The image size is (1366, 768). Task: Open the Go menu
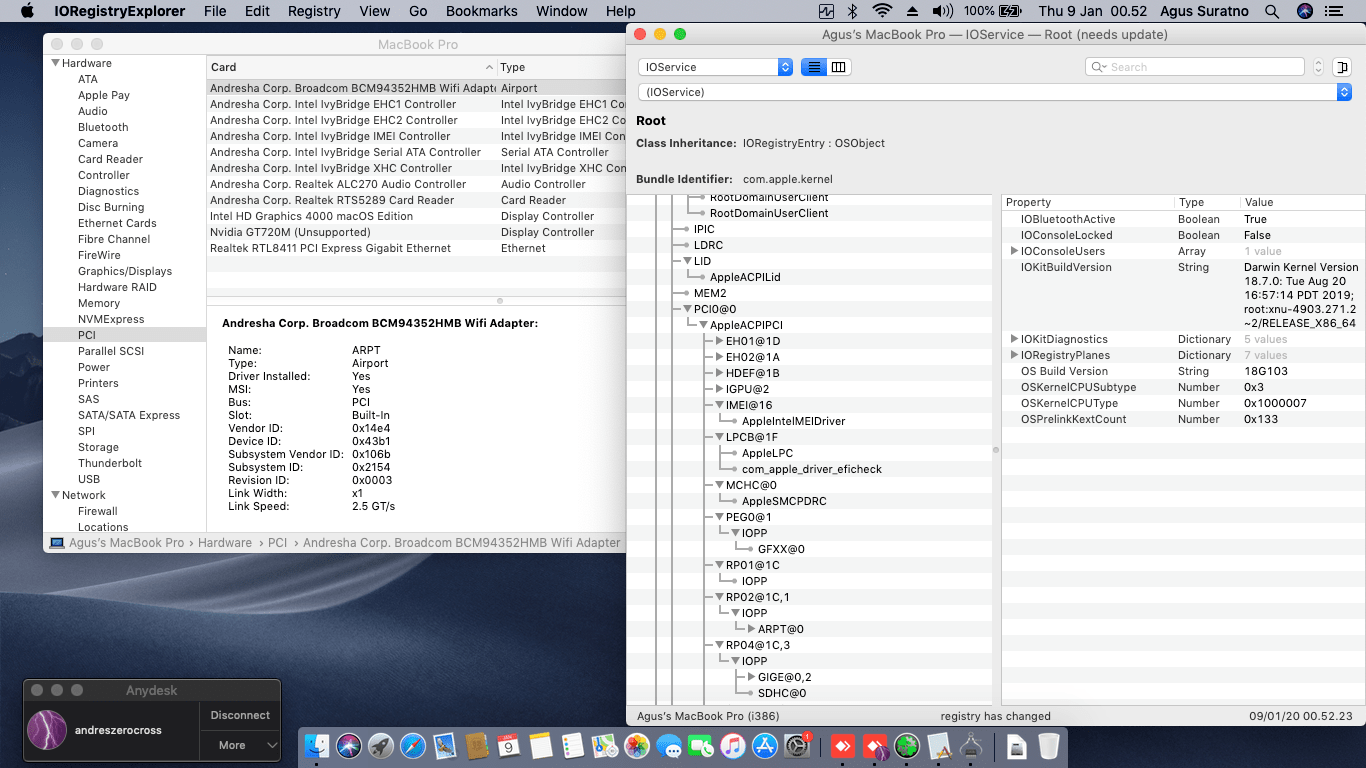(418, 11)
